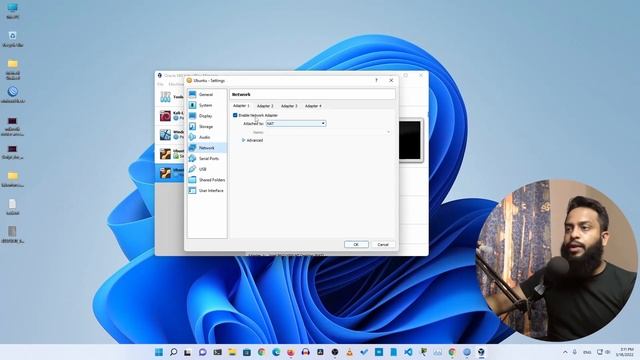Toggle Enable Network Adapter checkbox
The image size is (640, 360).
[235, 115]
